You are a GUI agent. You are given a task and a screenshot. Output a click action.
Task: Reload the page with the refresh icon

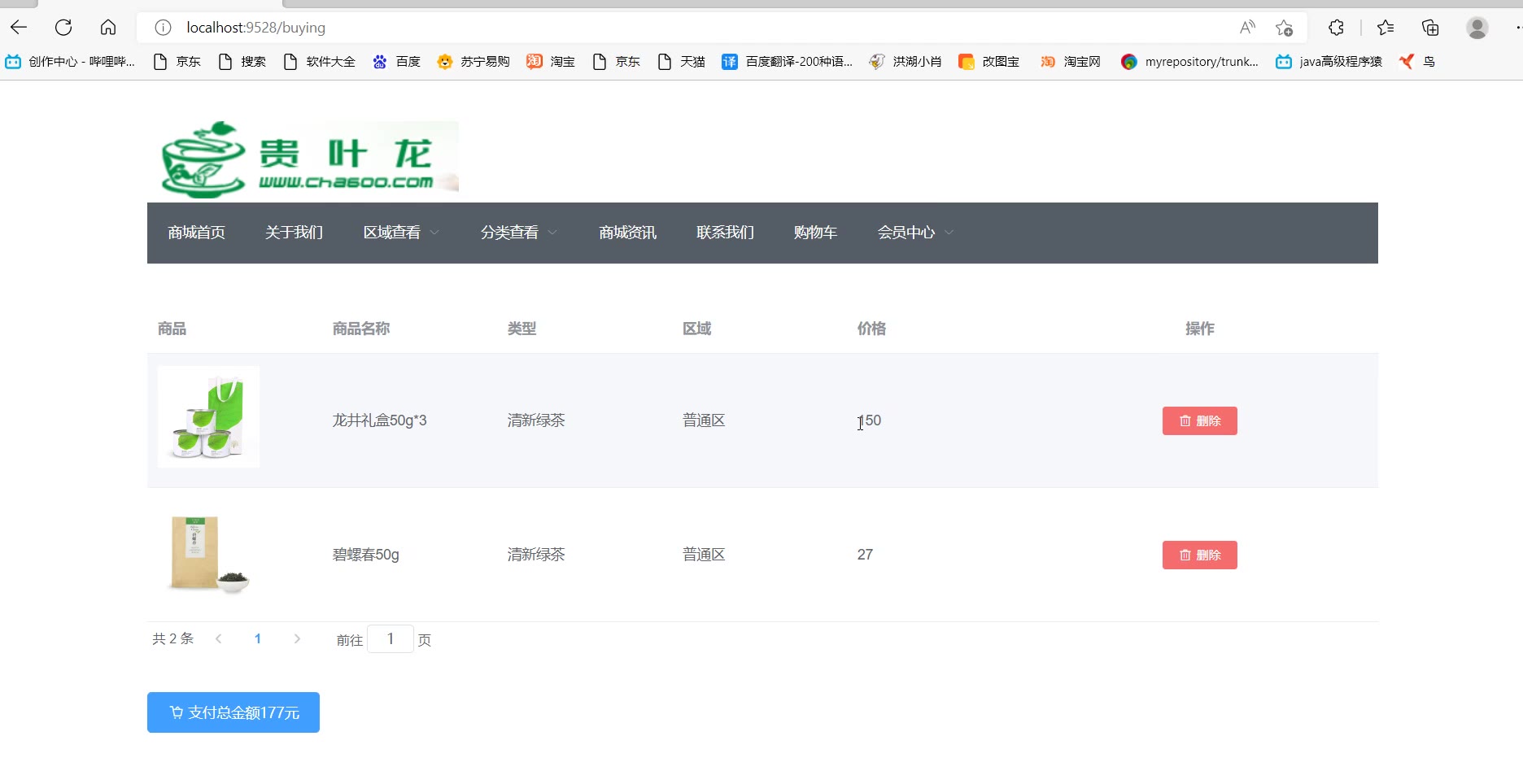(63, 28)
